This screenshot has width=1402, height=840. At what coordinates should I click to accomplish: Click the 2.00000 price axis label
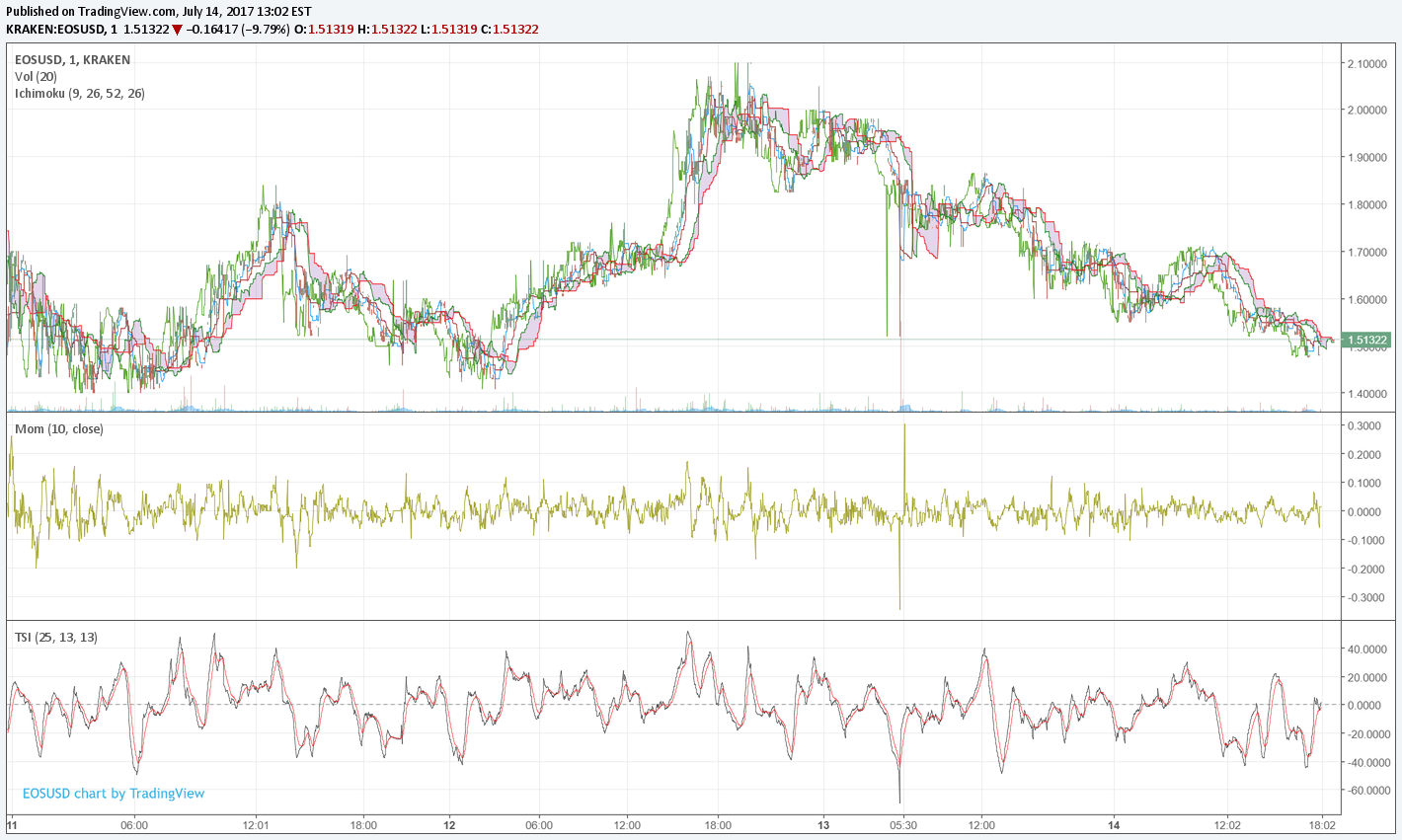(x=1365, y=111)
